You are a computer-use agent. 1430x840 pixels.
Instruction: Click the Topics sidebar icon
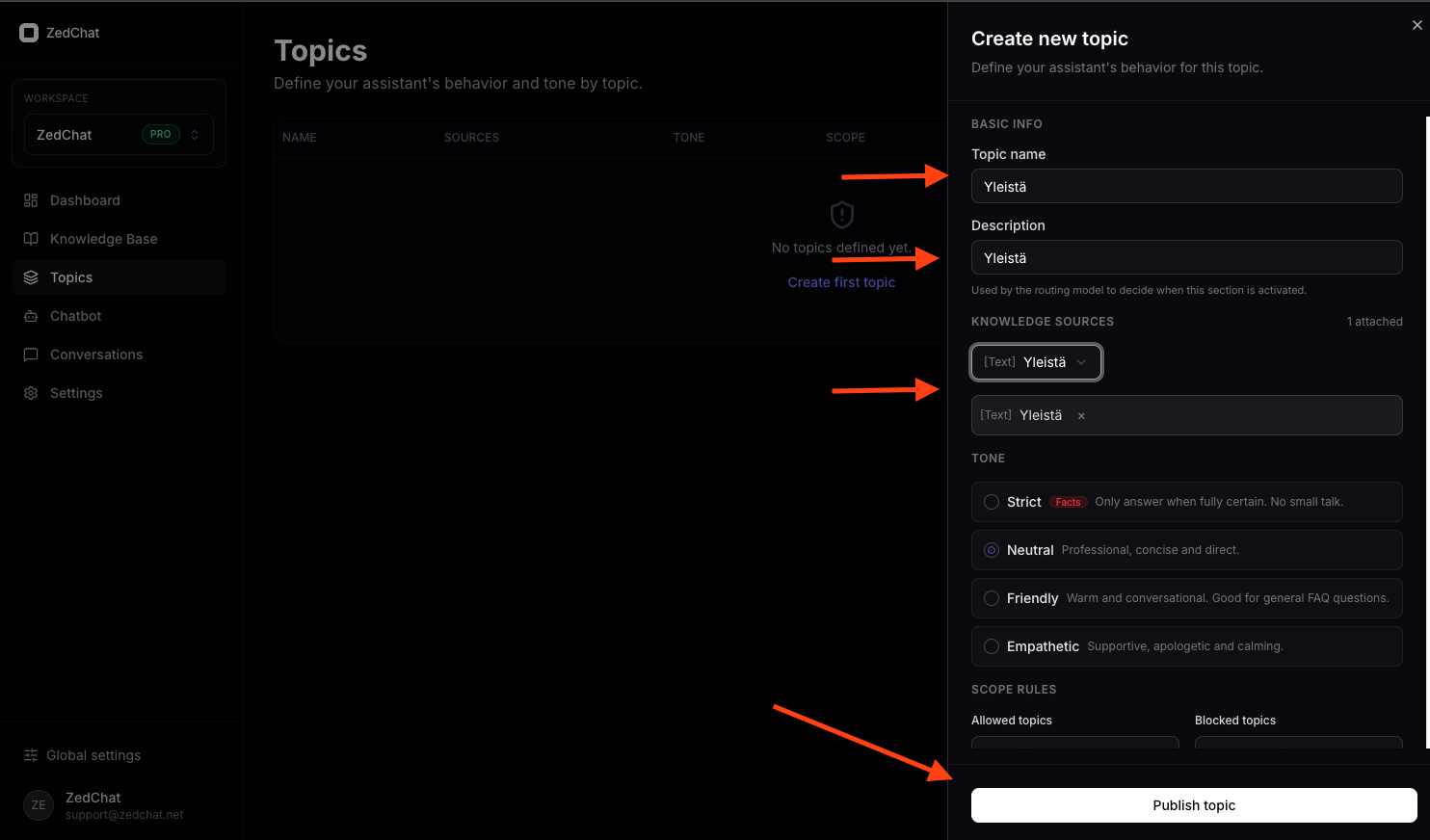pyautogui.click(x=32, y=277)
